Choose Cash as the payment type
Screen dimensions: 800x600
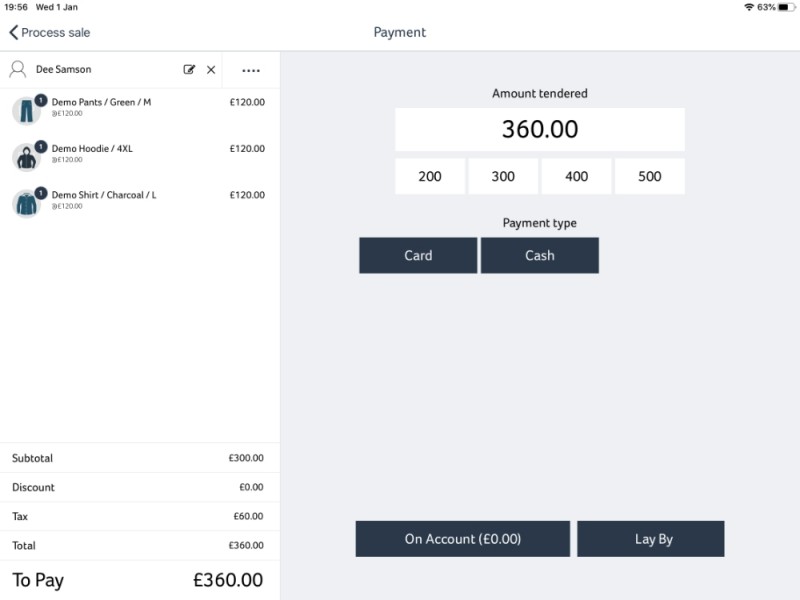[x=540, y=255]
